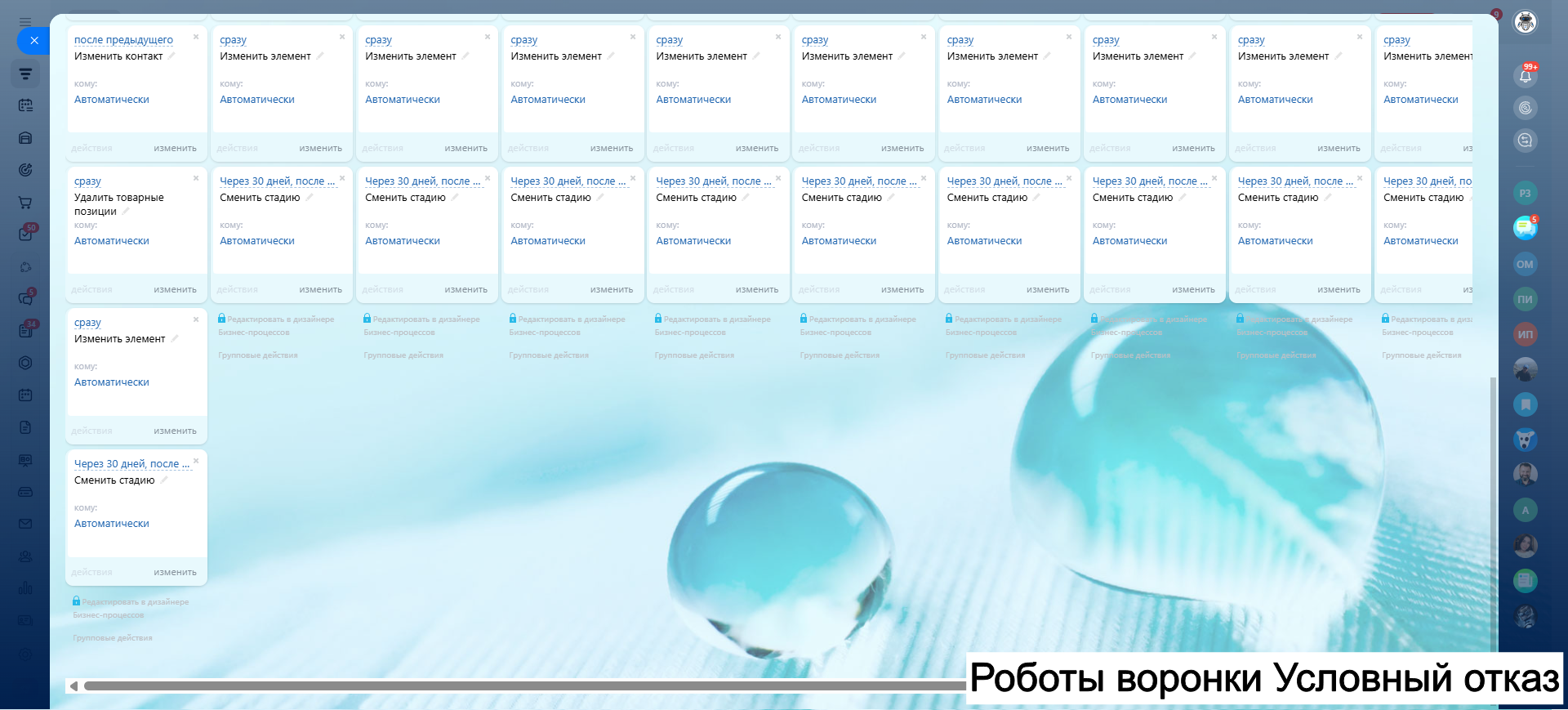Click the 'Удалить товарные позиции' robot title
1568x710 pixels.
point(119,204)
